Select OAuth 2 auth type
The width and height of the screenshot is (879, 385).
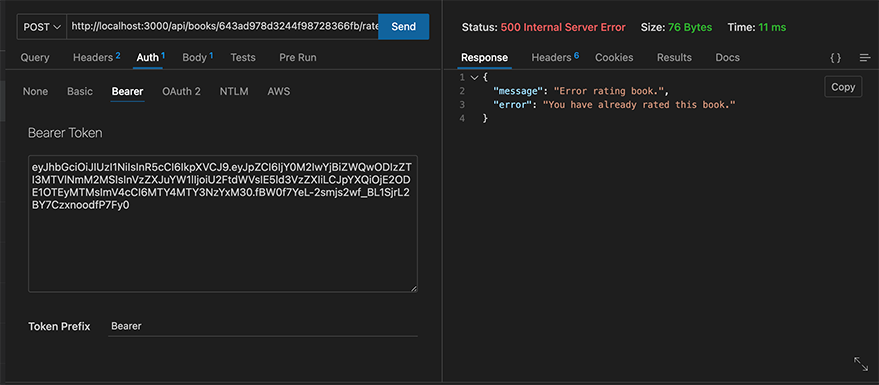coord(181,91)
